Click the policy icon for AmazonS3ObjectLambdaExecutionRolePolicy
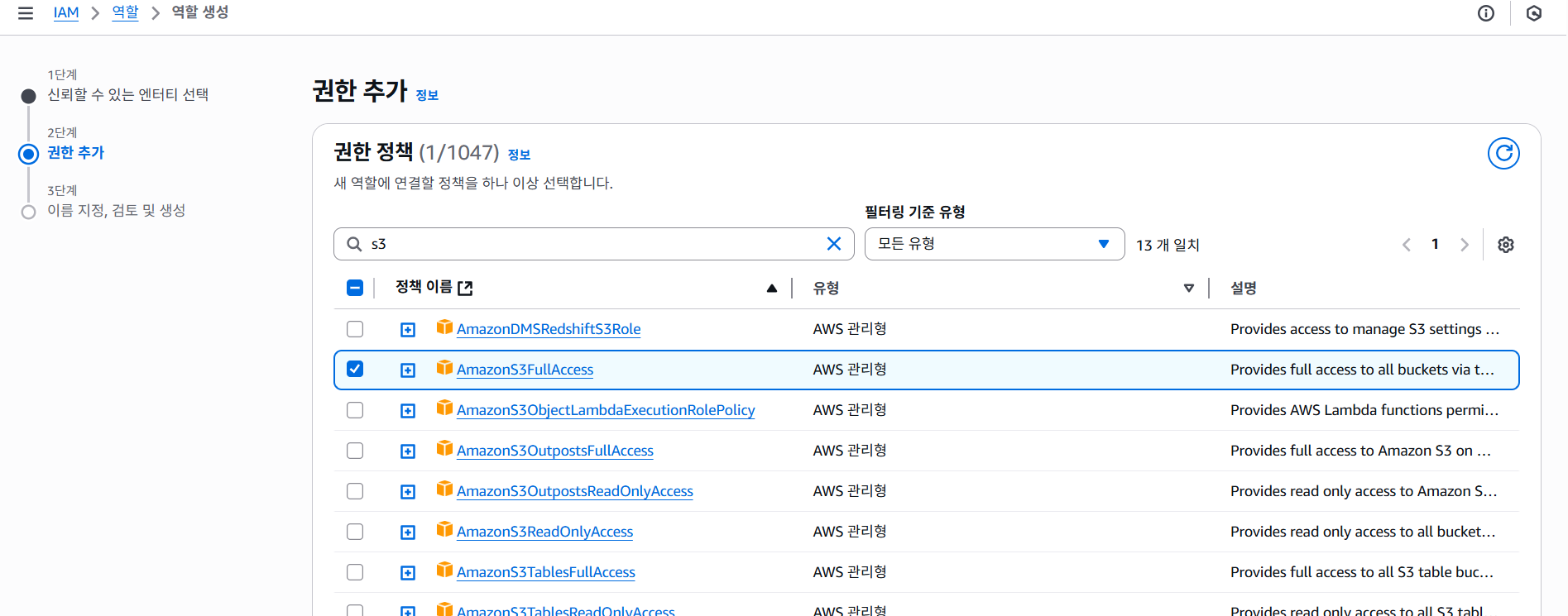Image resolution: width=1568 pixels, height=616 pixels. pyautogui.click(x=444, y=408)
